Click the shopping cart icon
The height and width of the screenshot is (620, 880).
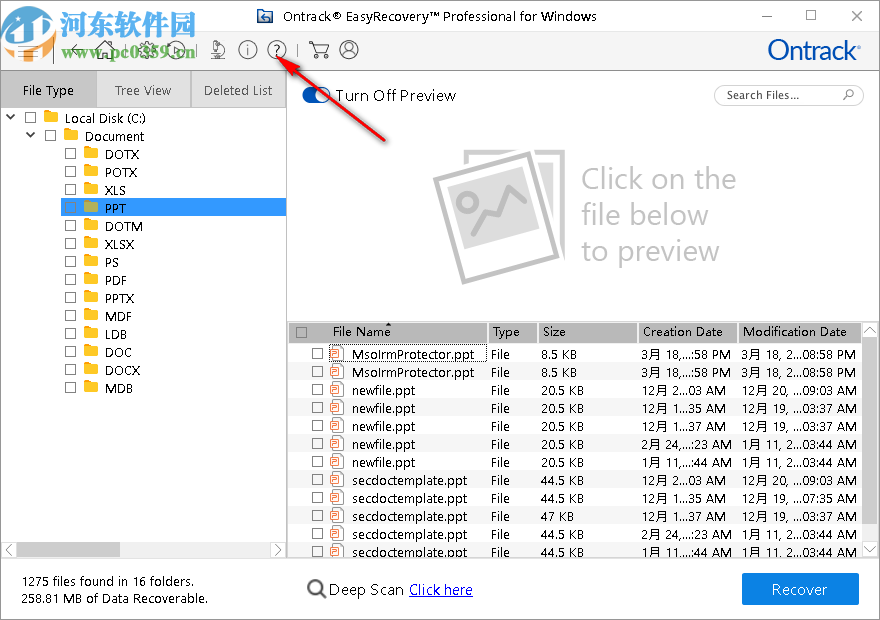point(319,49)
